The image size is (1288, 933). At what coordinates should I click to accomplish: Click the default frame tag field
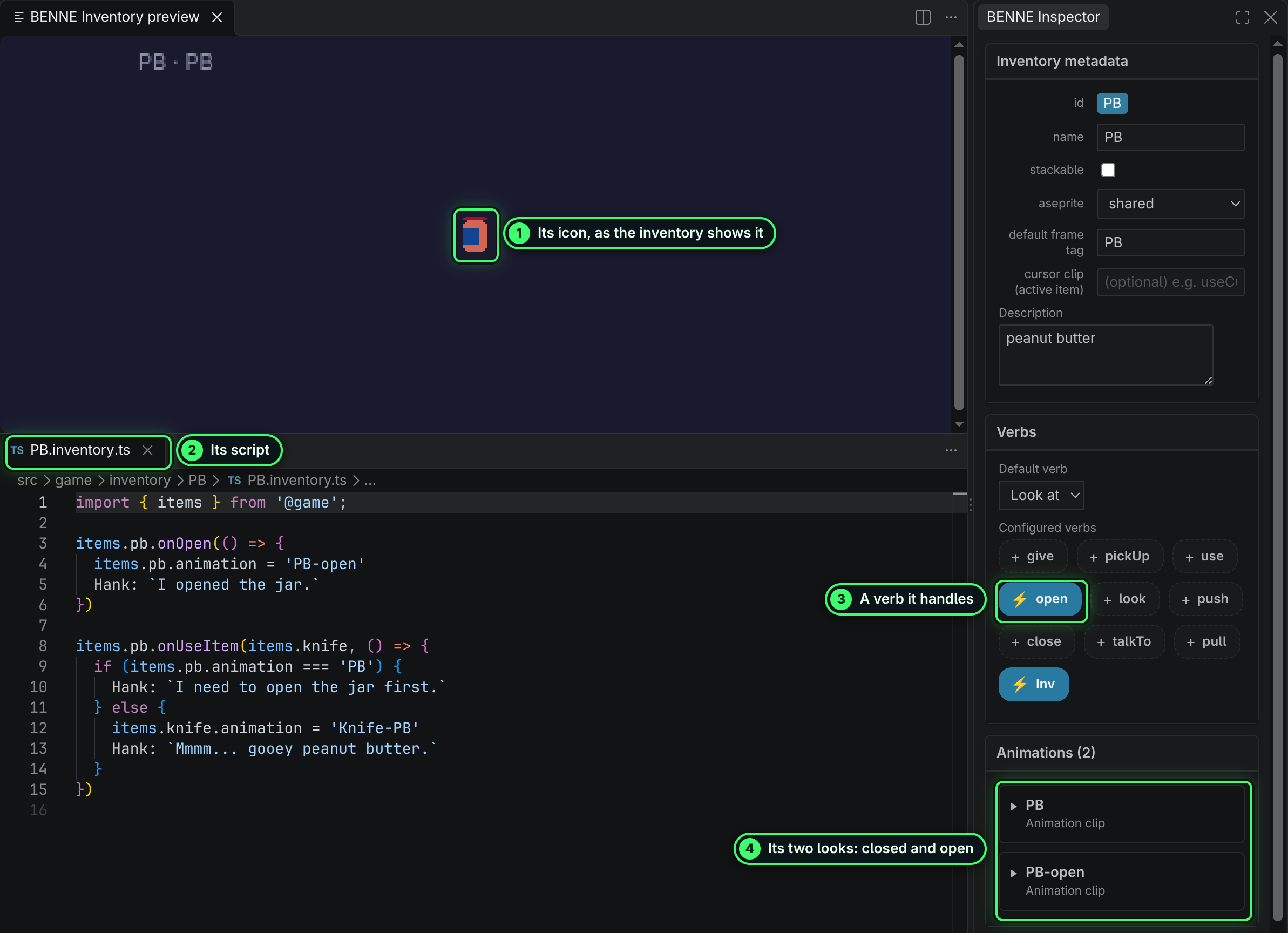click(x=1170, y=242)
